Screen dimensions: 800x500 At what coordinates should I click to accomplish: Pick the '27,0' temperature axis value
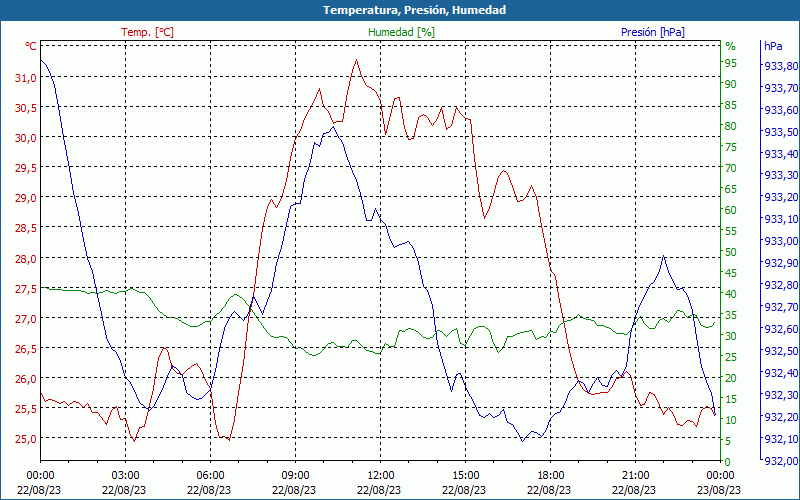26,319
